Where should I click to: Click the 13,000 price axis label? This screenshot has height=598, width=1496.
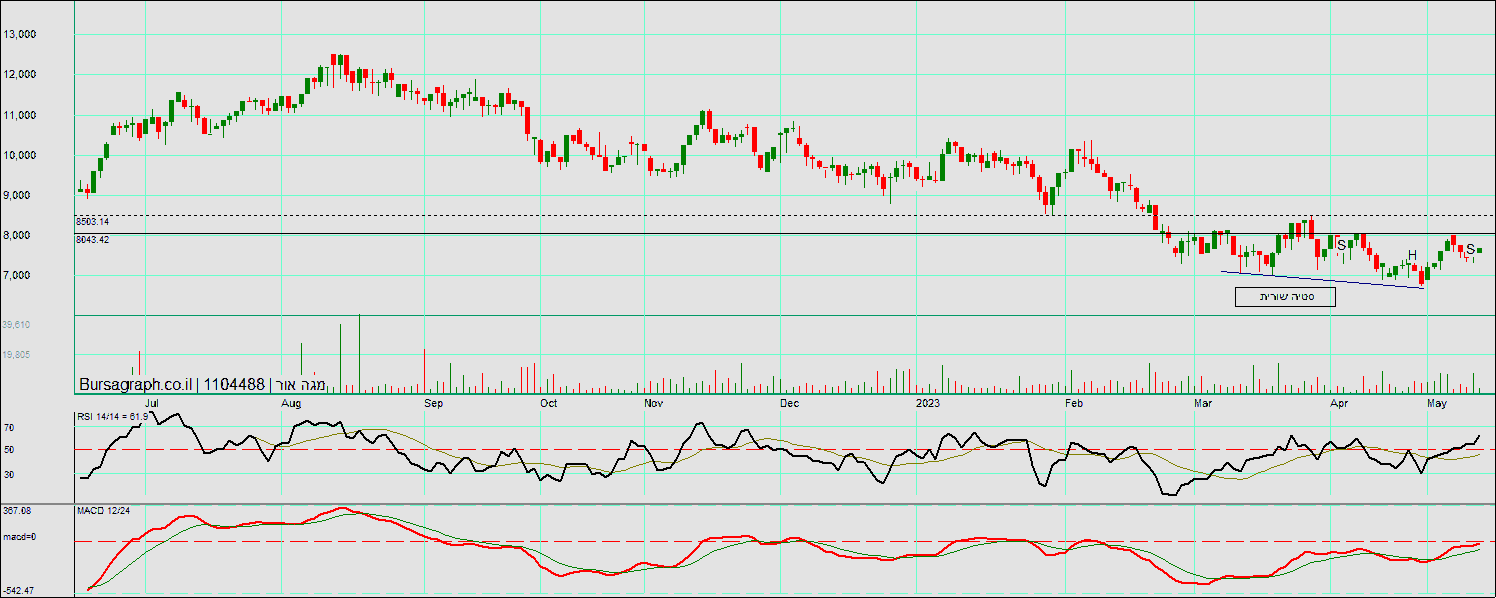tap(20, 34)
